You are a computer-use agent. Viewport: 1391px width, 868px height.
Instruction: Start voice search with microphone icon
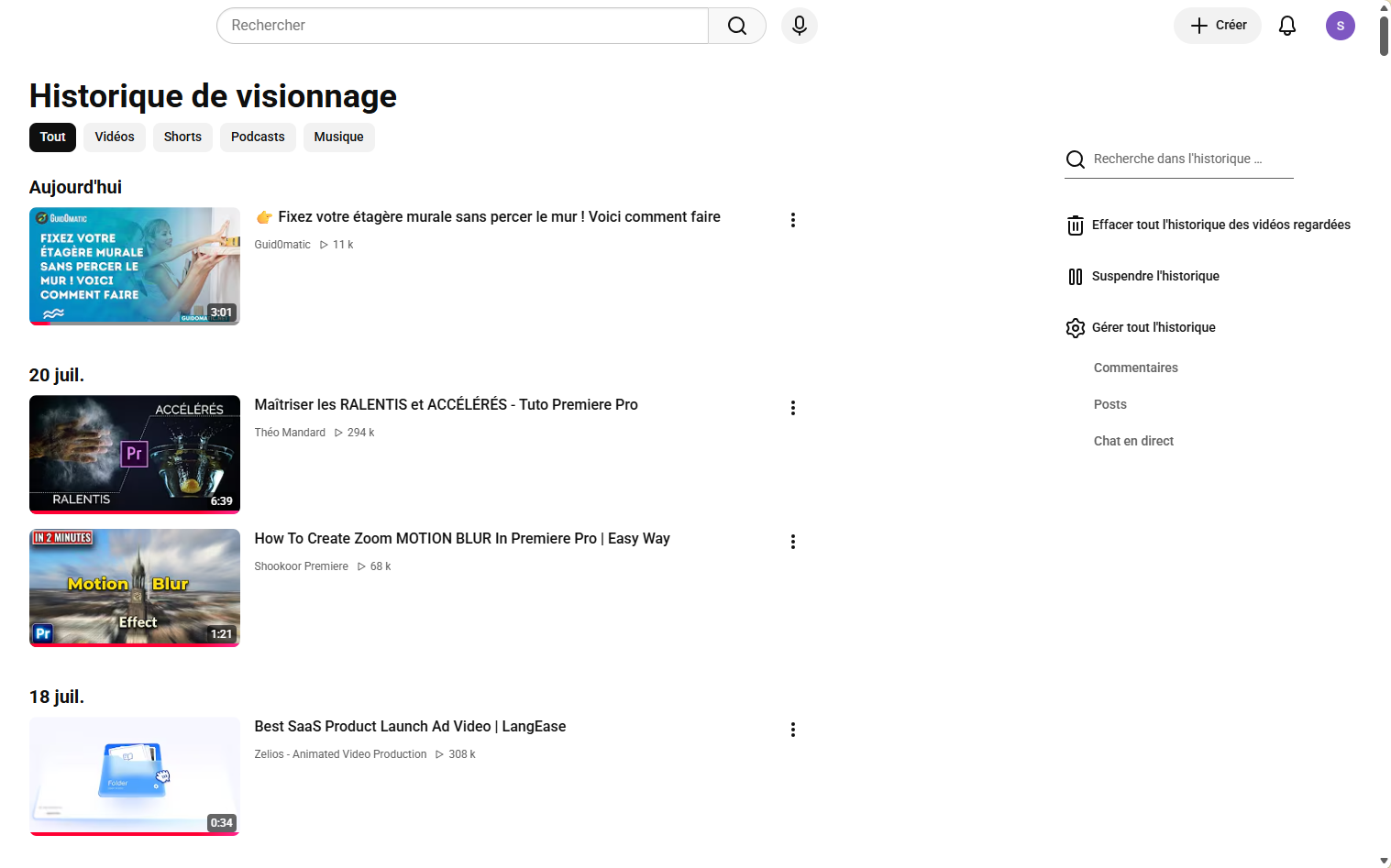800,26
